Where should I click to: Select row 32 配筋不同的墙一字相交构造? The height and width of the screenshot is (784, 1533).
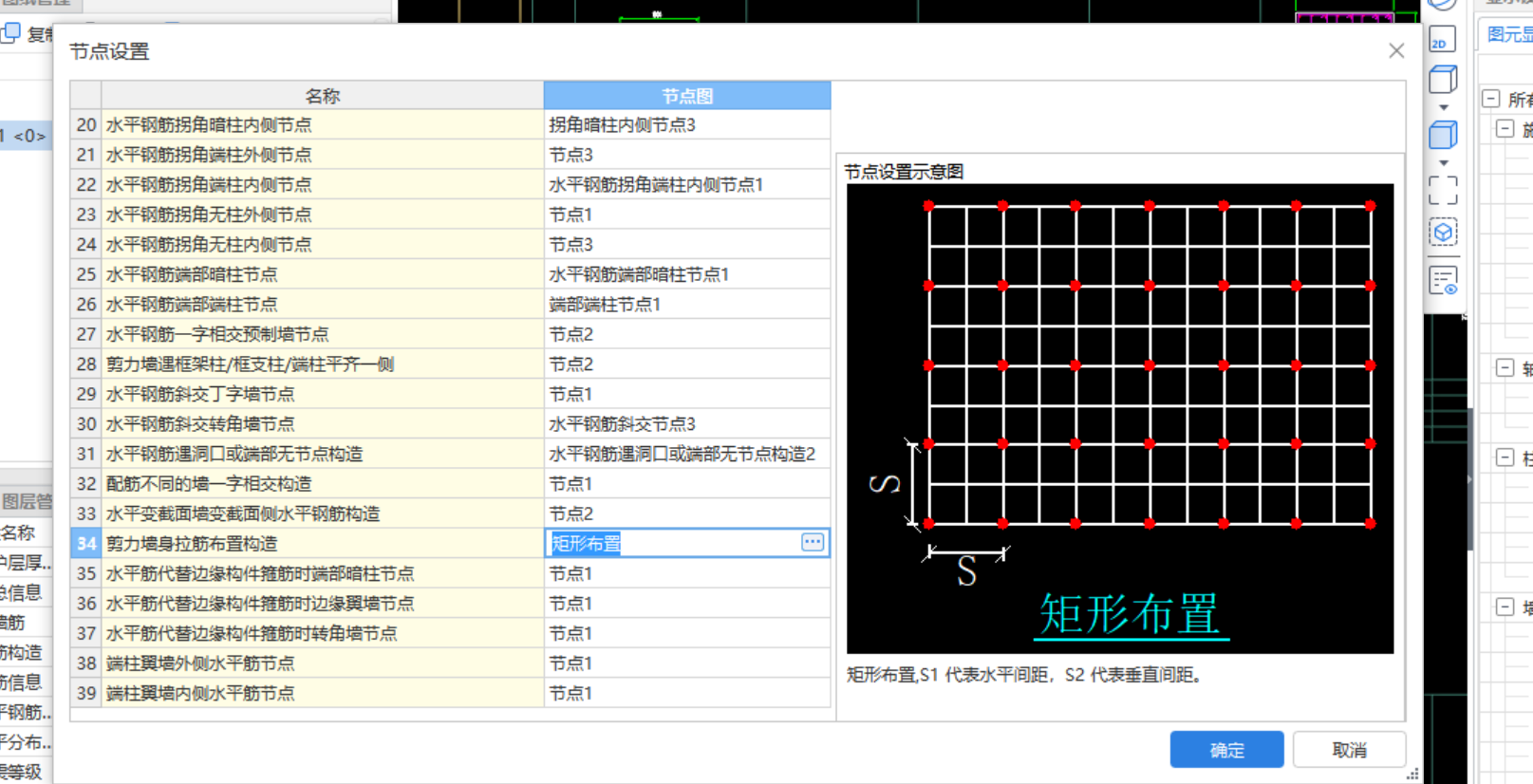323,484
